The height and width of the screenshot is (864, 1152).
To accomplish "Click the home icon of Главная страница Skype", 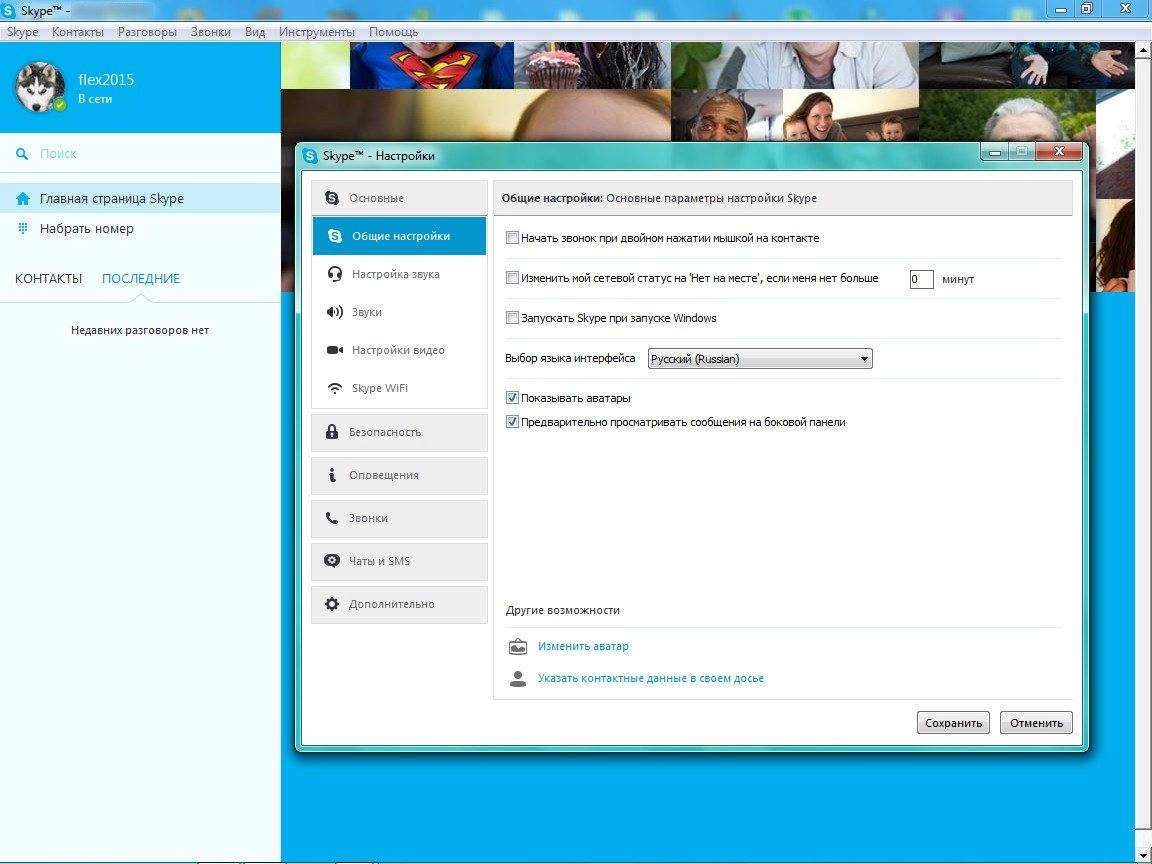I will 23,198.
